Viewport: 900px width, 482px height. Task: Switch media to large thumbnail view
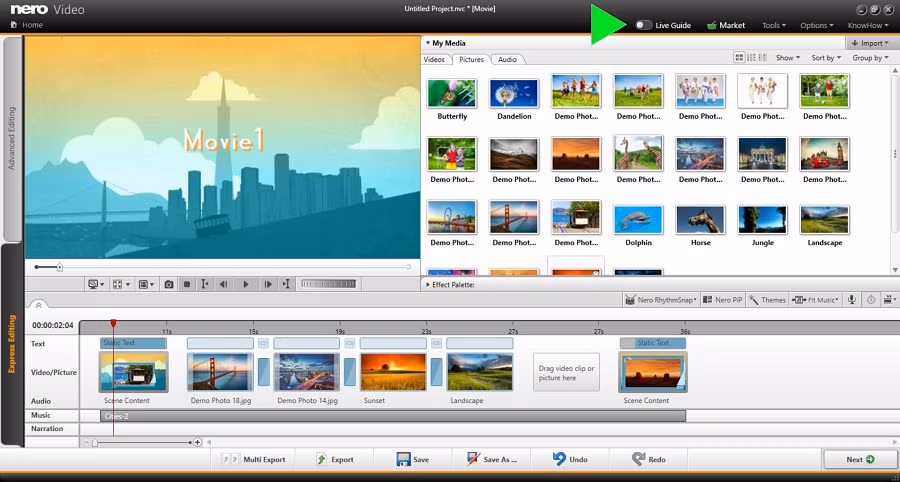[x=739, y=57]
